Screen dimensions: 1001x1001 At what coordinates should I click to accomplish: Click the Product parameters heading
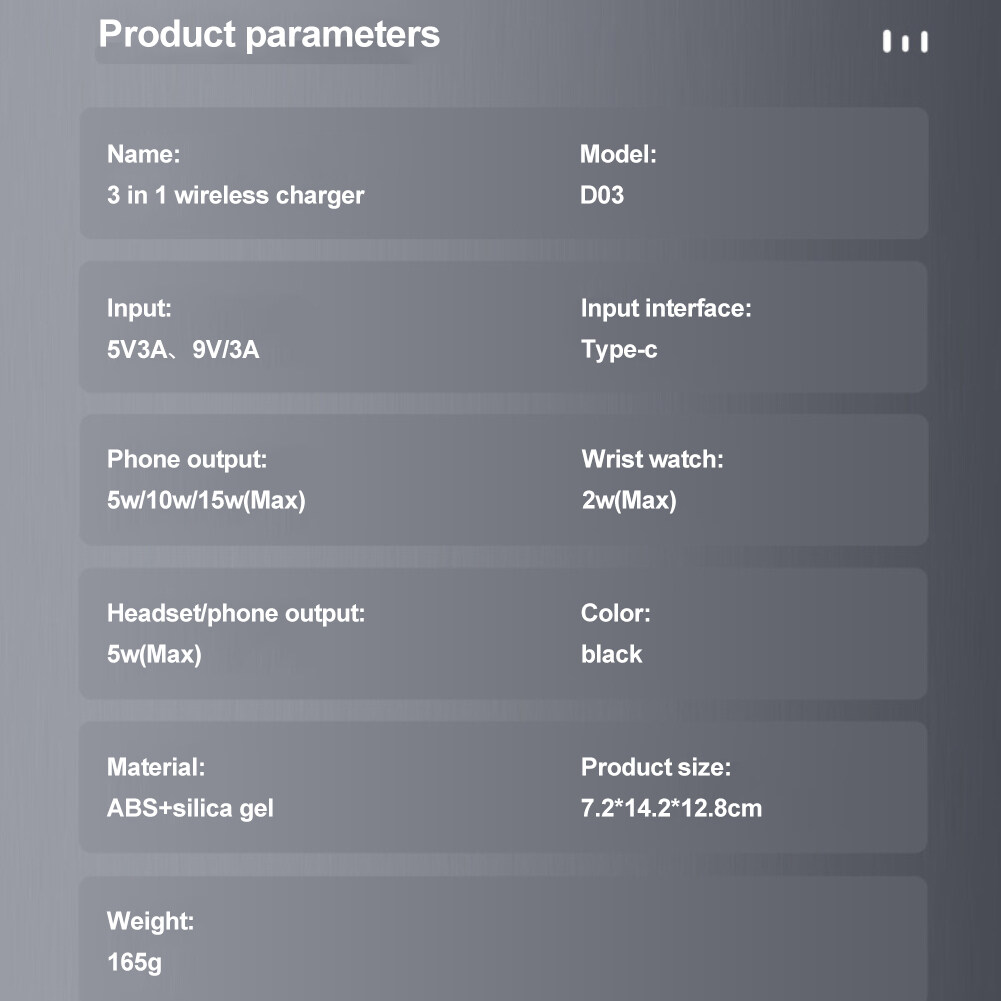click(269, 34)
